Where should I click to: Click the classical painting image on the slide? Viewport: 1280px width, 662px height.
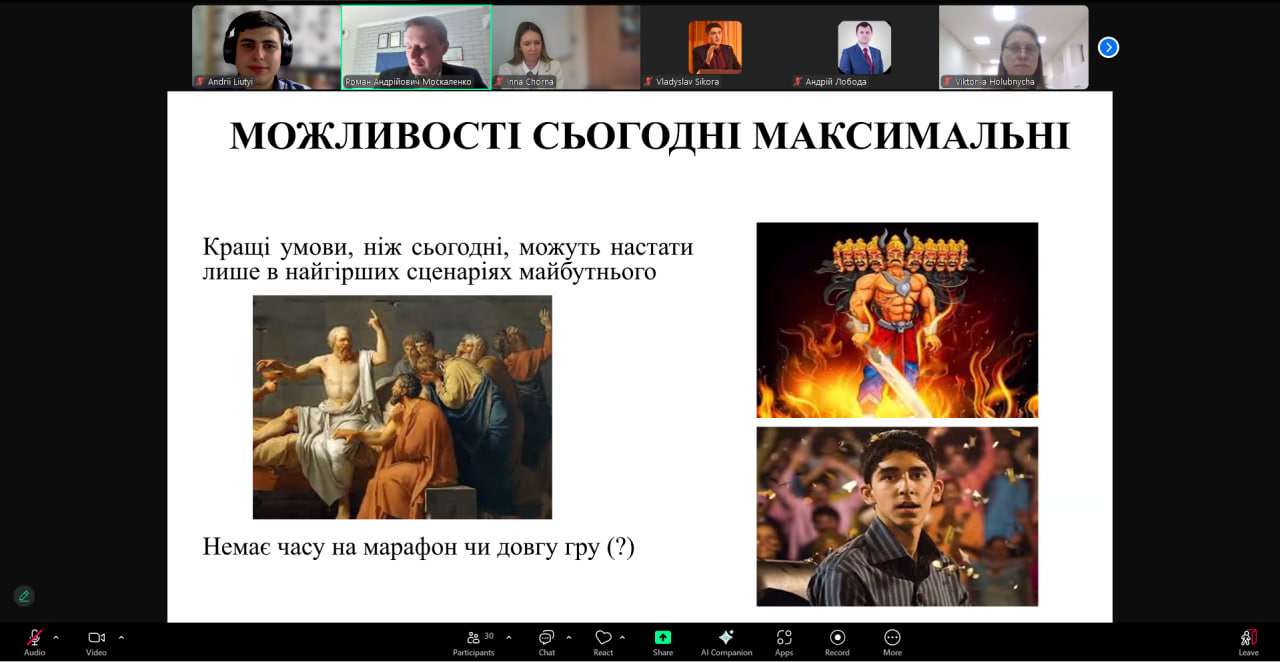(x=402, y=407)
